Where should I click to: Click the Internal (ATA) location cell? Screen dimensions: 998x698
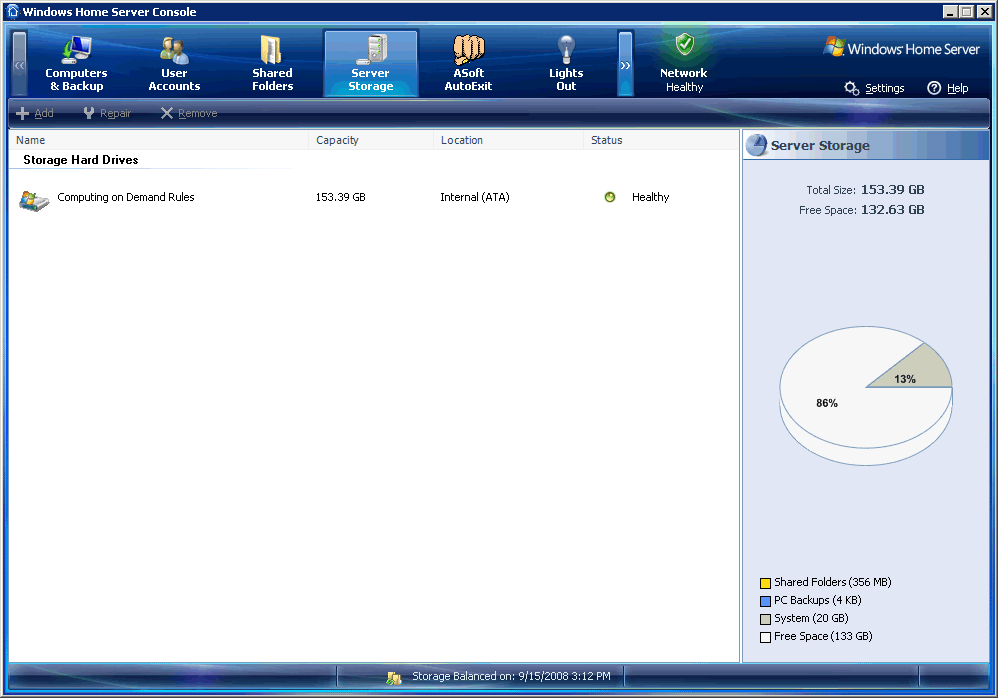[475, 197]
